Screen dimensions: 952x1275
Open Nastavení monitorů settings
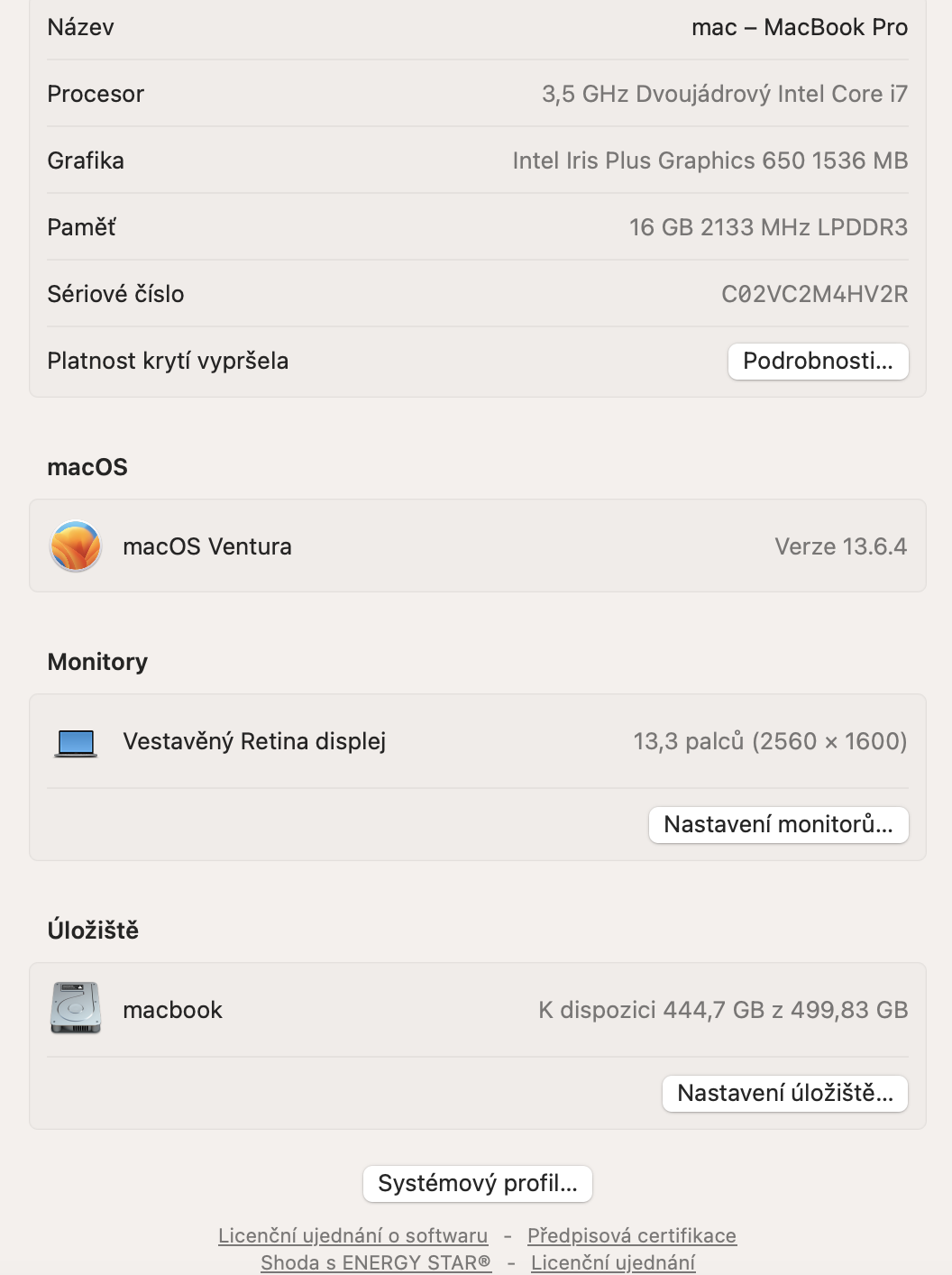click(778, 825)
